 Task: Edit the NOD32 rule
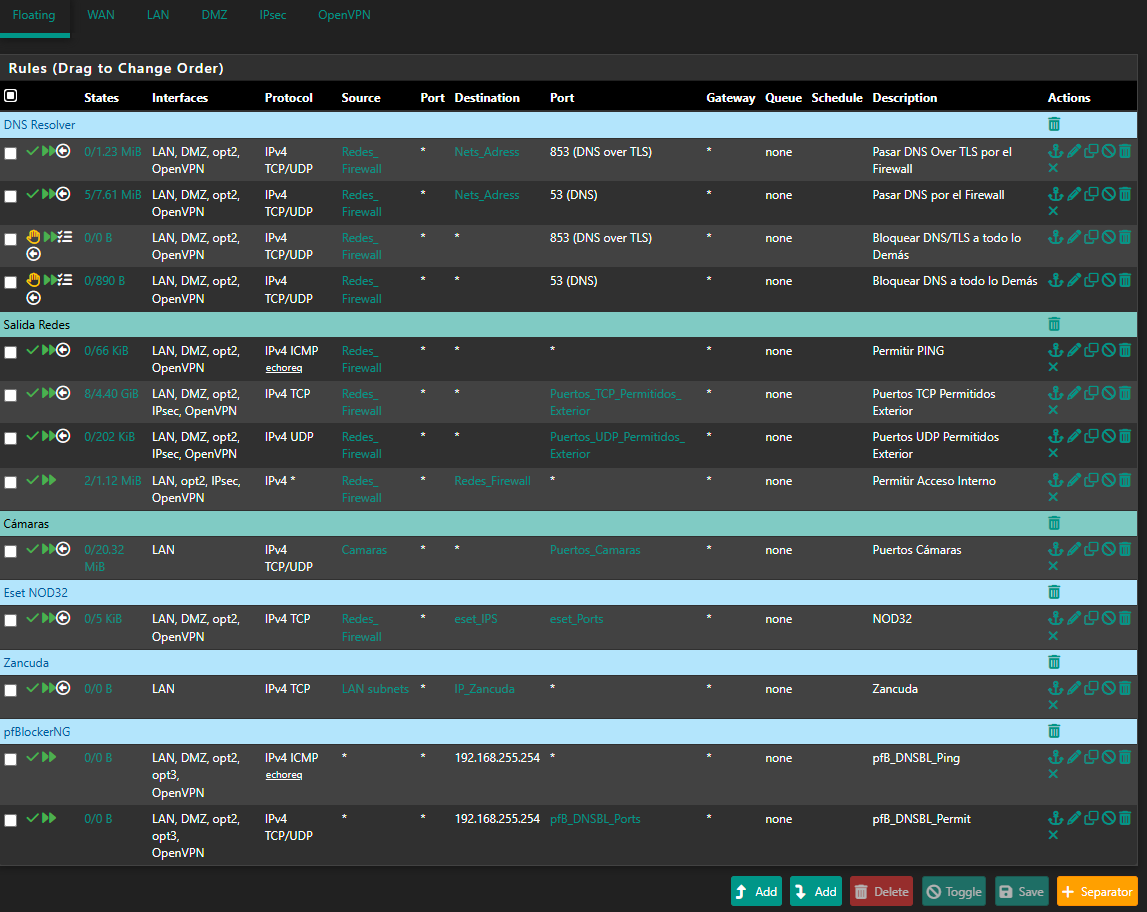point(1073,619)
